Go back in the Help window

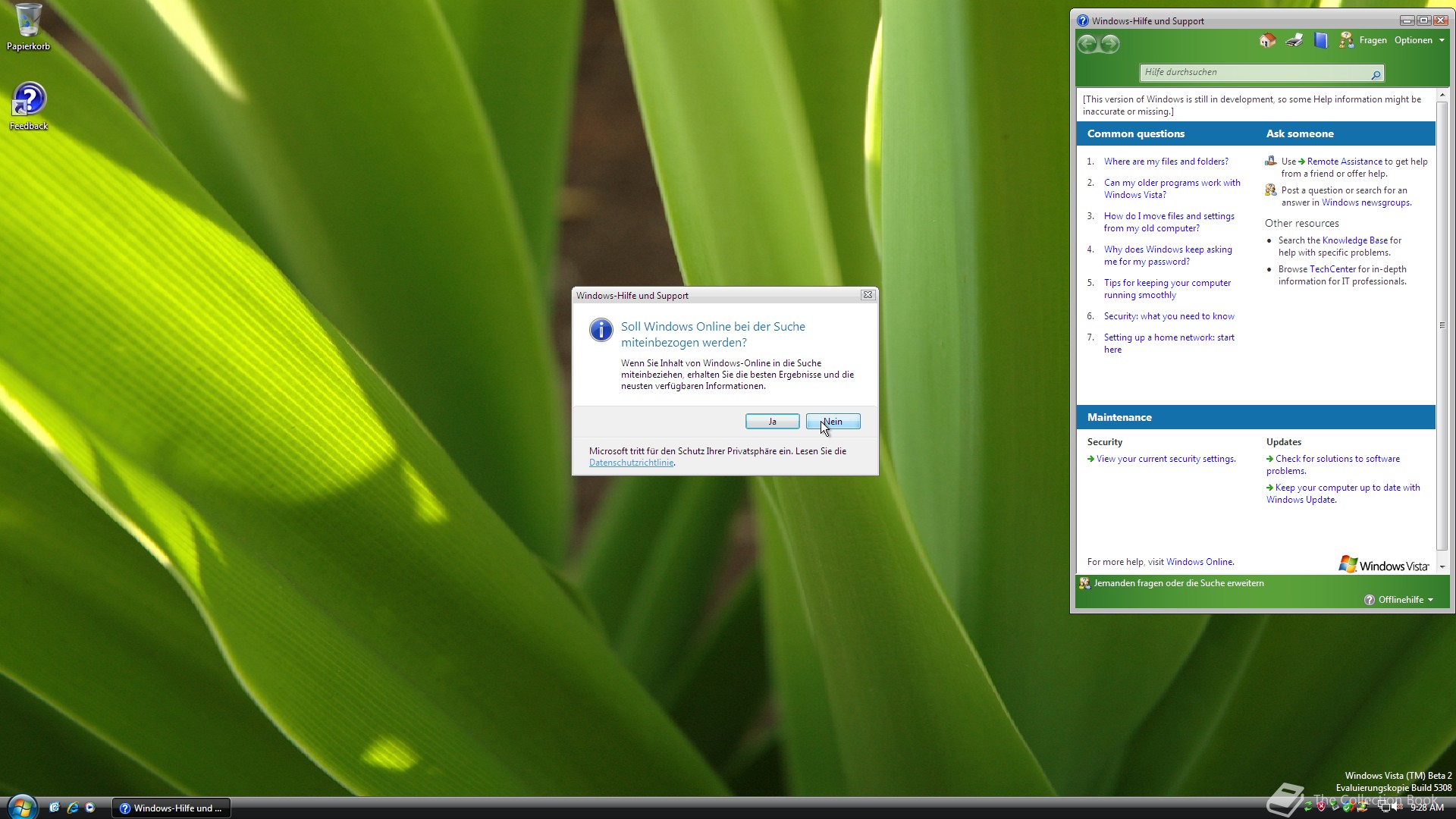(x=1087, y=44)
